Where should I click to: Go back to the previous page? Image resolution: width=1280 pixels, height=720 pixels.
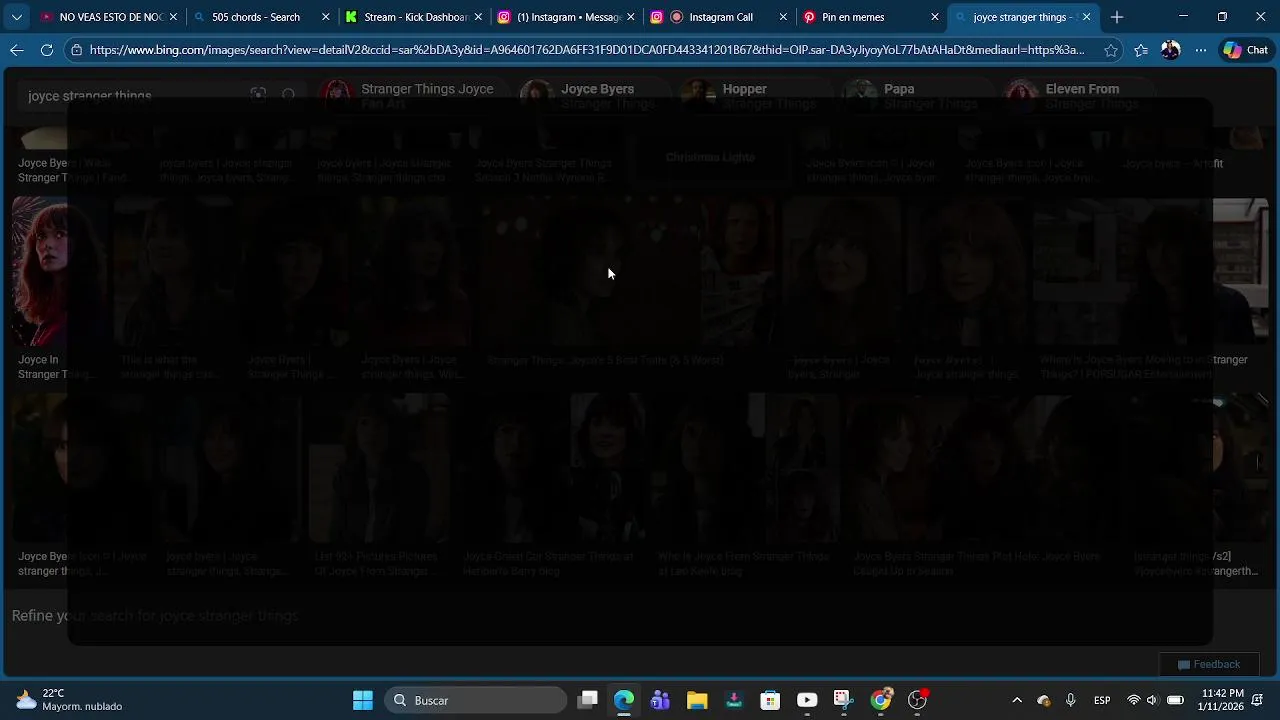tap(17, 49)
